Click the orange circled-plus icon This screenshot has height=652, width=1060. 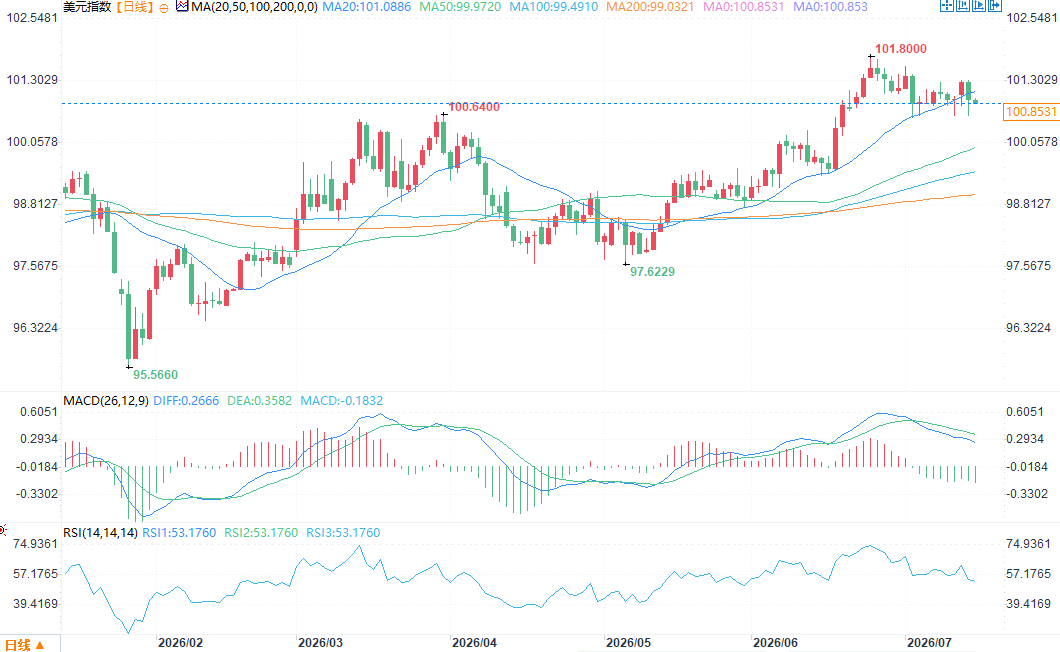coord(164,8)
